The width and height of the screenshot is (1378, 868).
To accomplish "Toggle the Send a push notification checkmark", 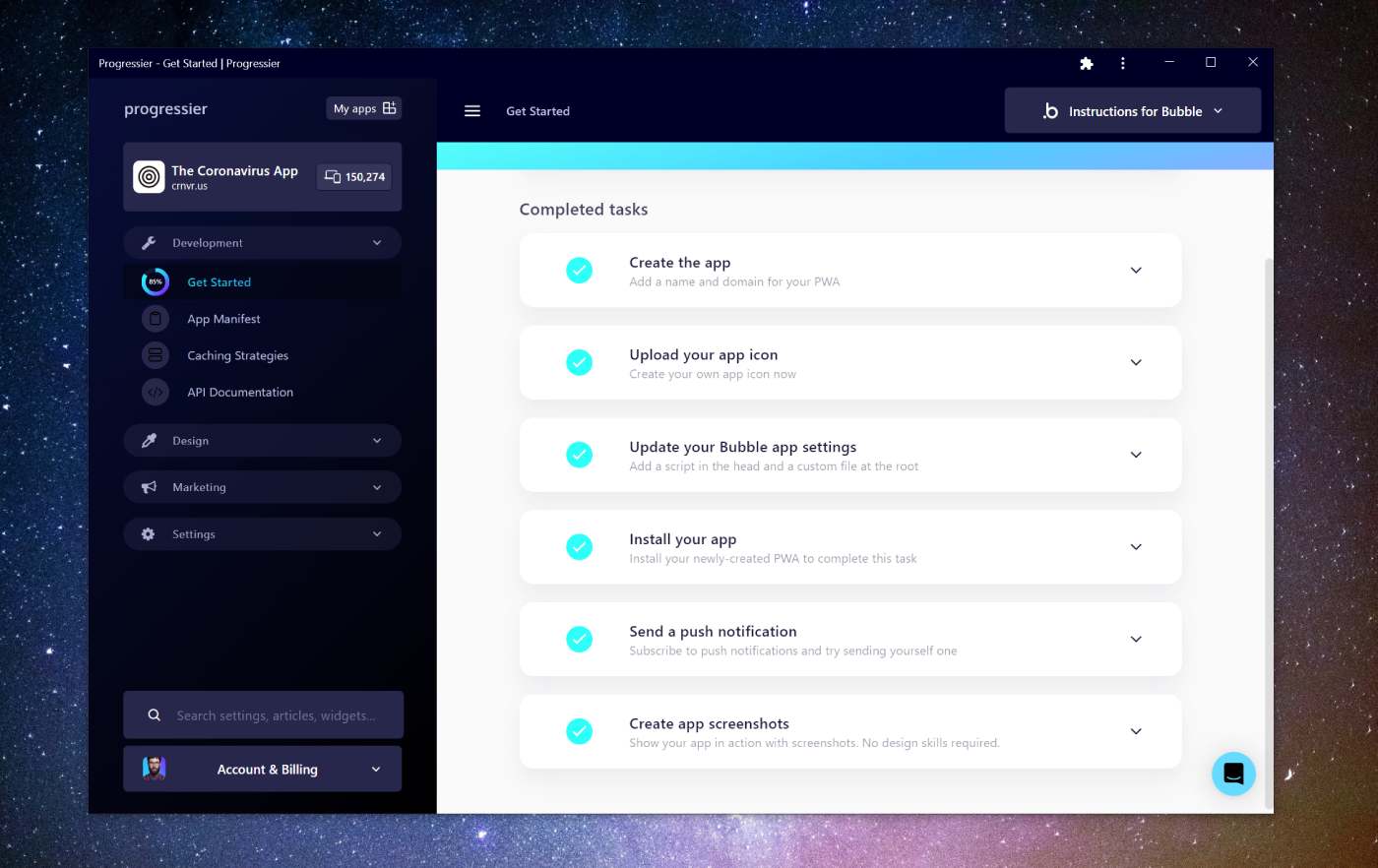I will (580, 639).
